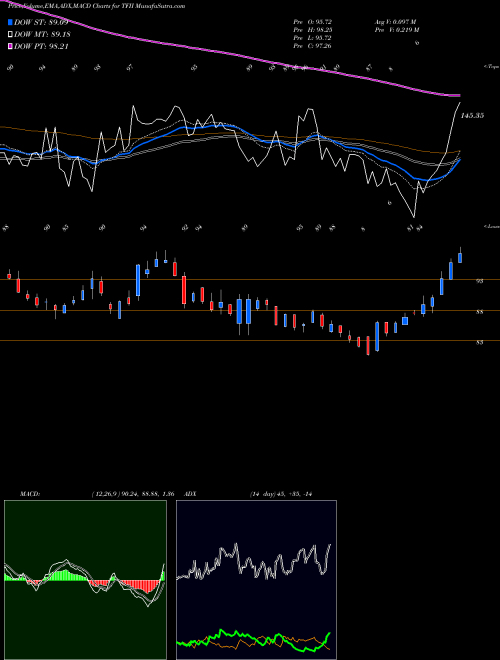Click the white DOW MT legend swatch
The image size is (500, 660).
pyautogui.click(x=10, y=34)
